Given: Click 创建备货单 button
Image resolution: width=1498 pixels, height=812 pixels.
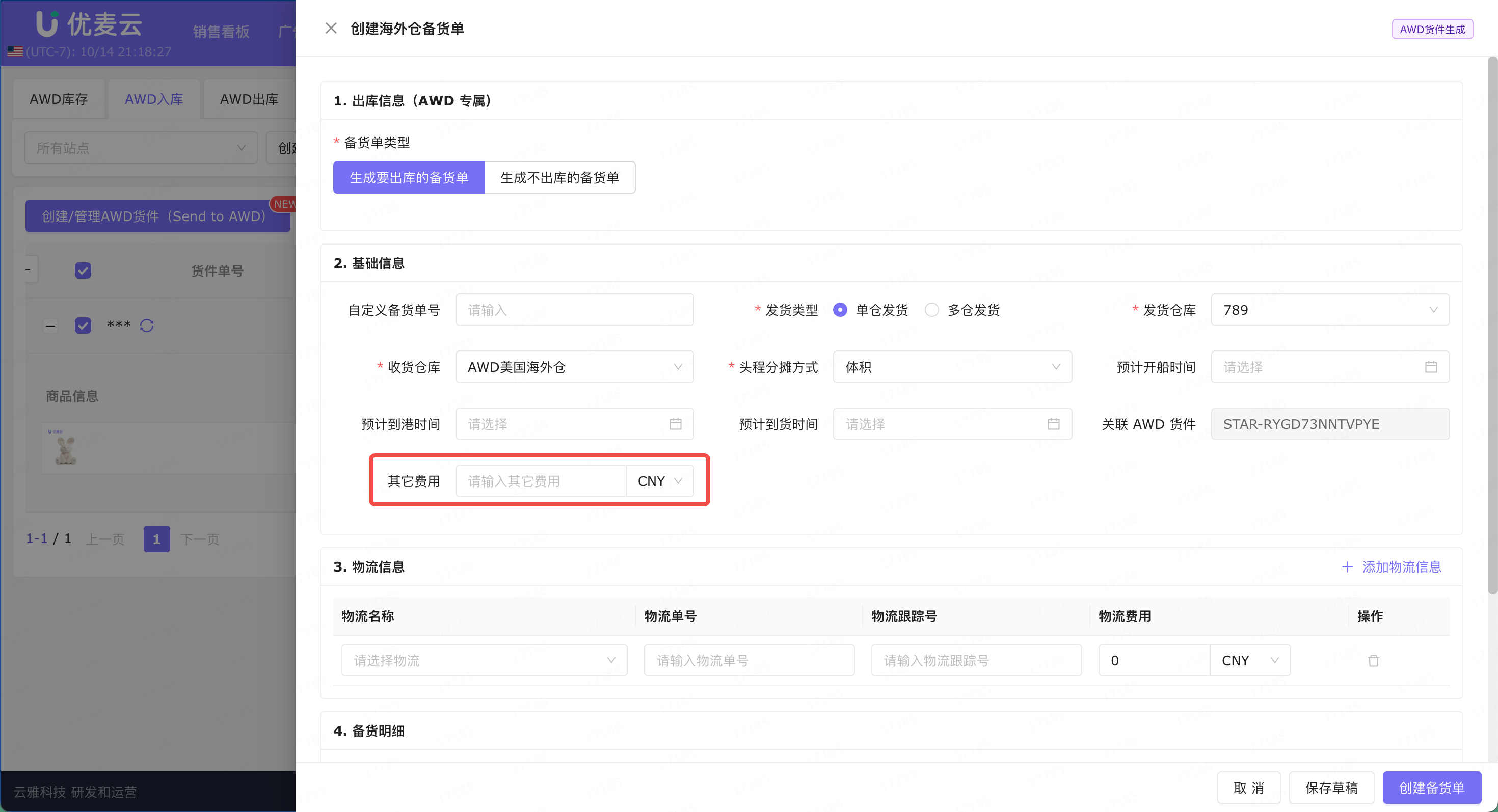Looking at the screenshot, I should click(x=1432, y=788).
